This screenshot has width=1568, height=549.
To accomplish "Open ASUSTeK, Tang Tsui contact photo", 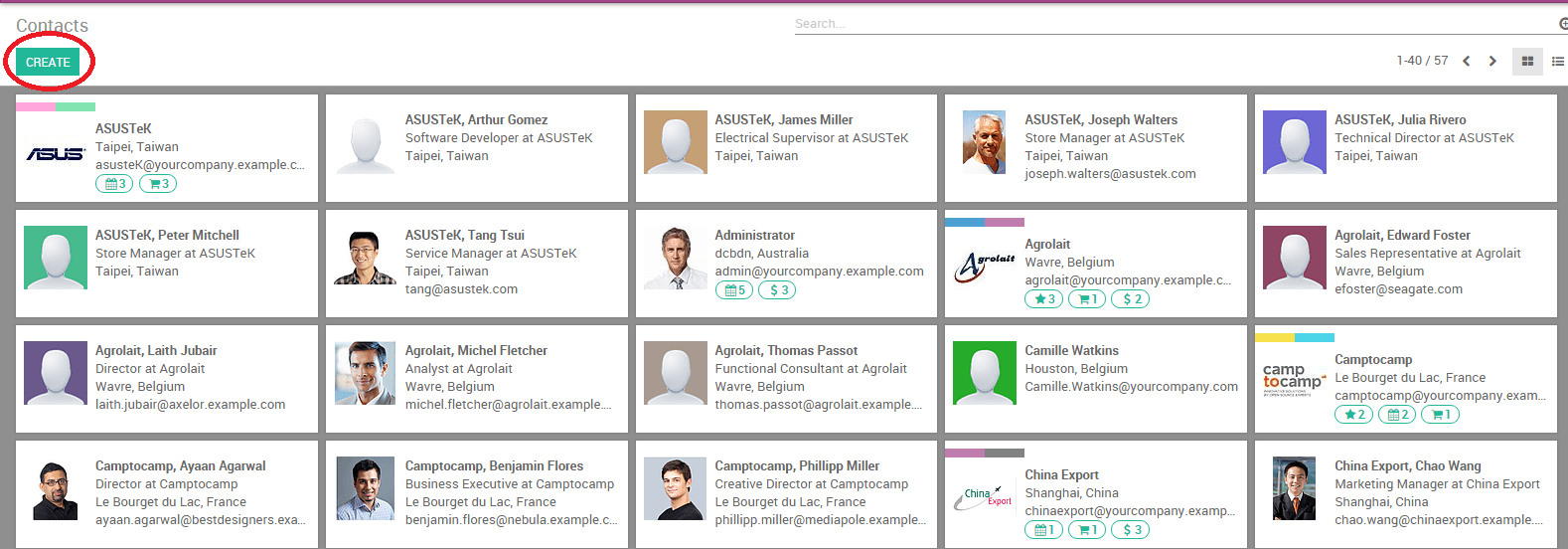I will (366, 258).
